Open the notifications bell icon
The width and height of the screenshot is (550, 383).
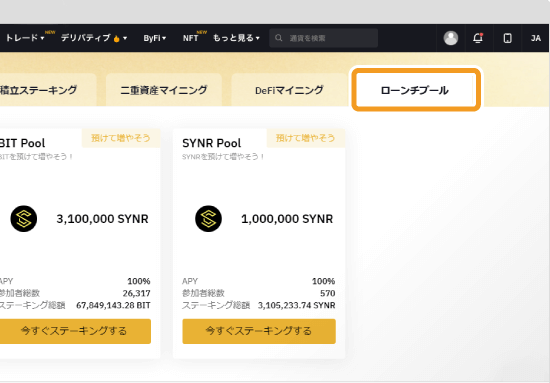[x=478, y=38]
